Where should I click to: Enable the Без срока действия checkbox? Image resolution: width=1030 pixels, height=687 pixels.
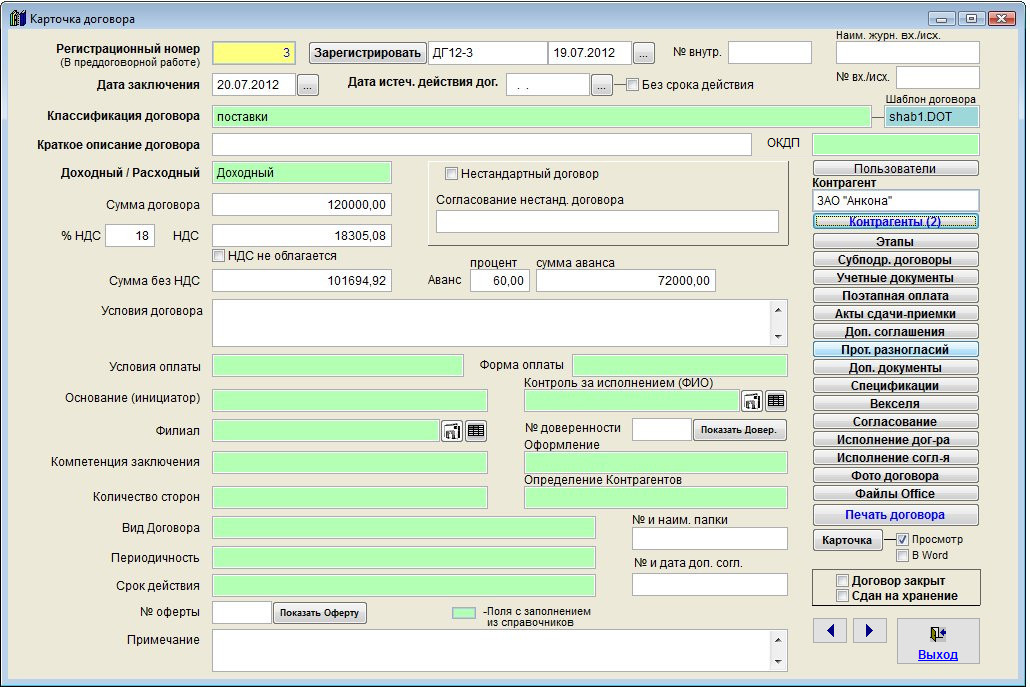(x=632, y=85)
